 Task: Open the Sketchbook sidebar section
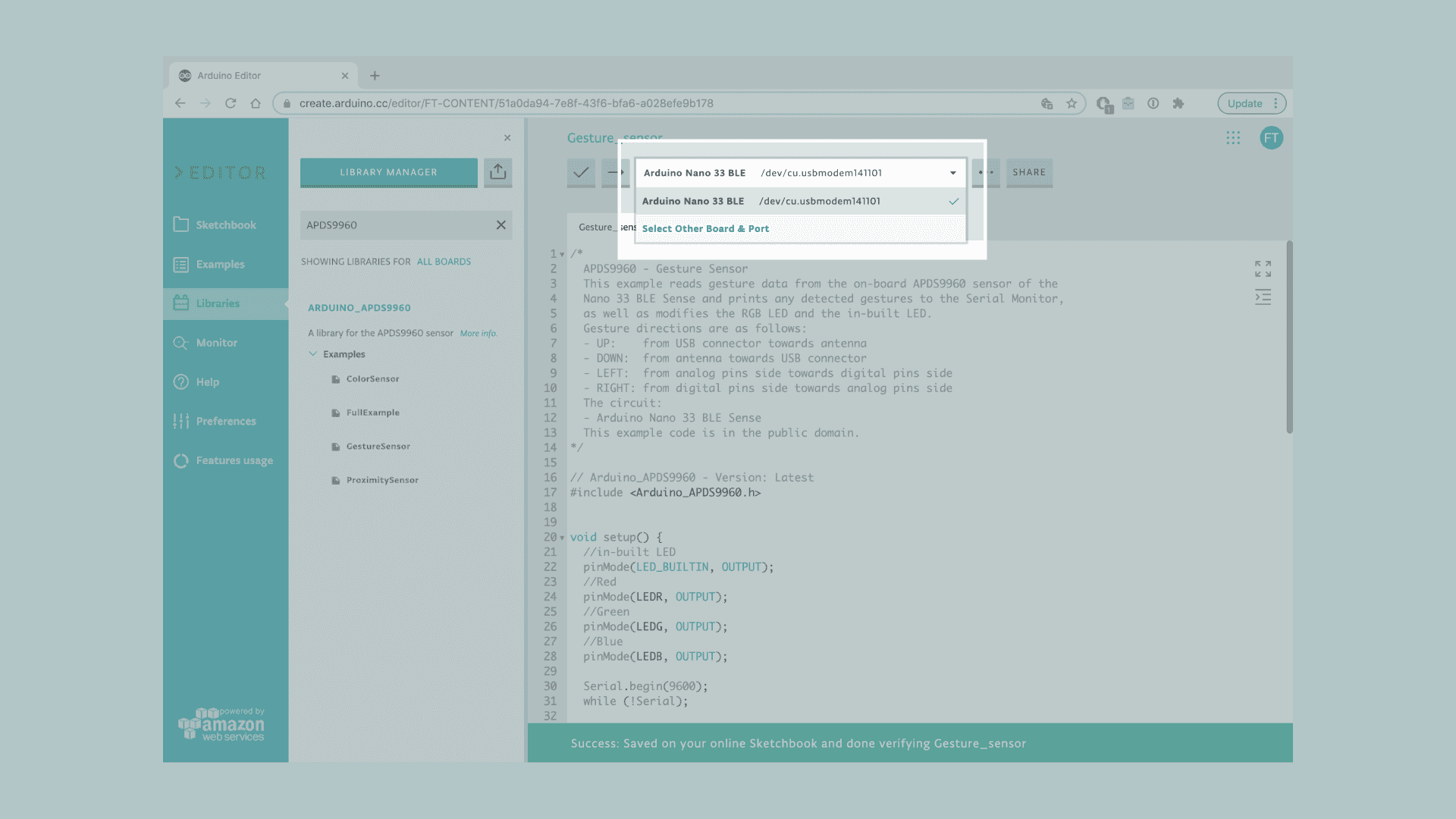(x=225, y=225)
